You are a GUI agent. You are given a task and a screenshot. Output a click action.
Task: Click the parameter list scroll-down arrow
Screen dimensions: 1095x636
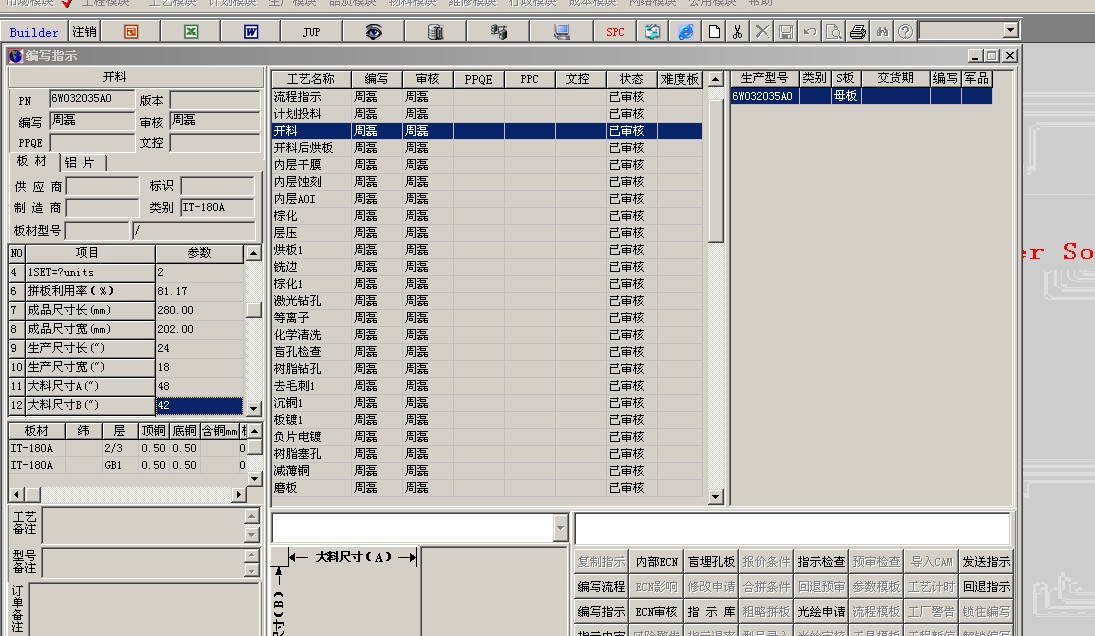[x=253, y=408]
